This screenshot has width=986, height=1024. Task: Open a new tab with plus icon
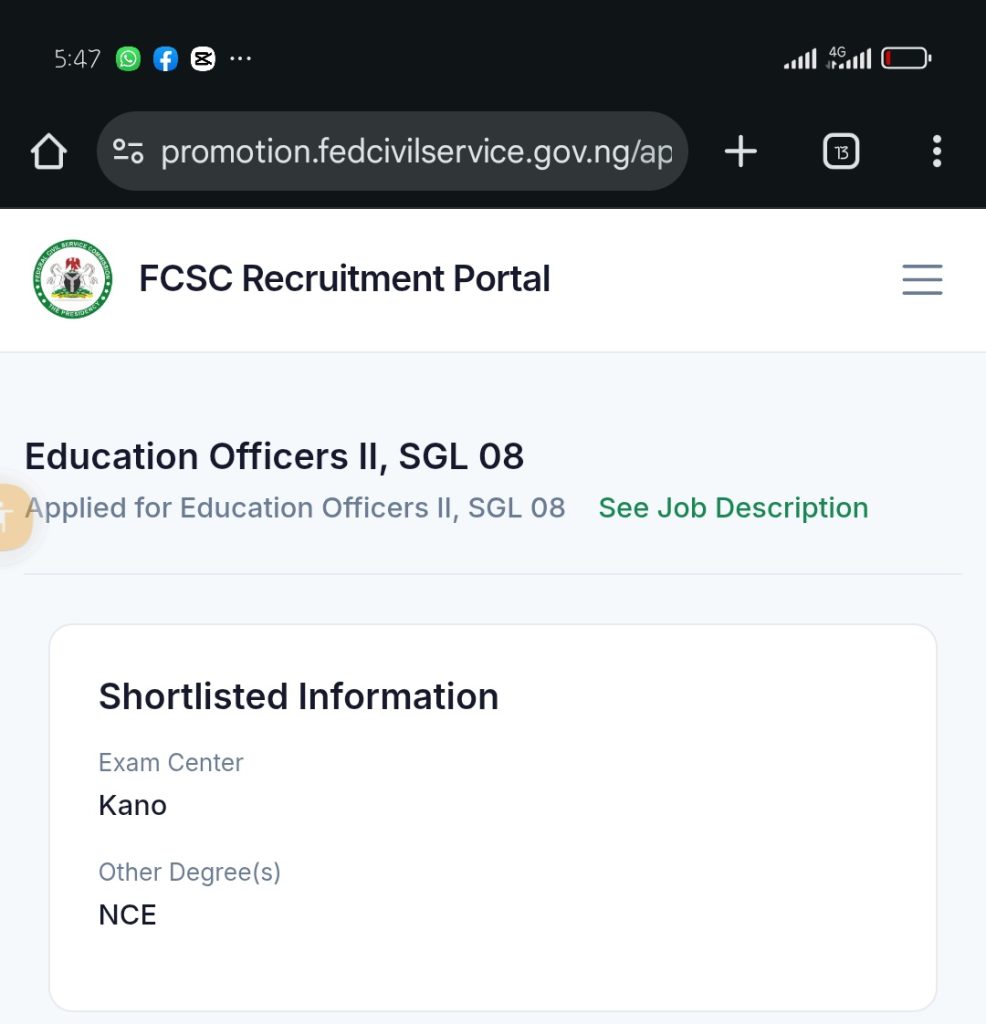pos(740,152)
